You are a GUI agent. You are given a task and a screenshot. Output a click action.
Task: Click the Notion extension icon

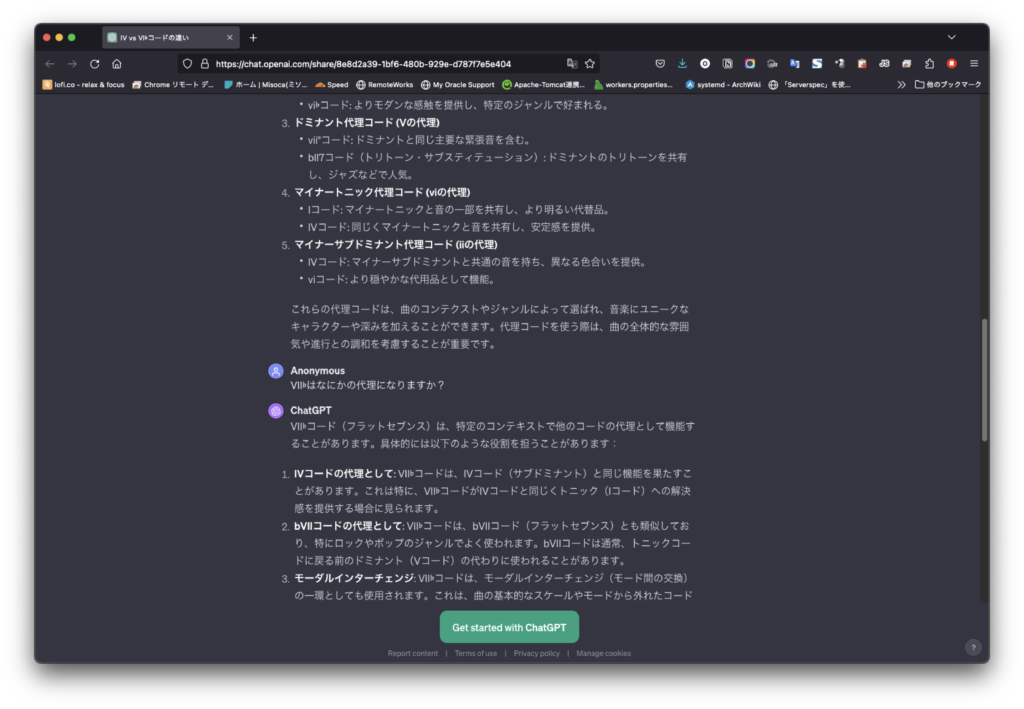[x=727, y=63]
